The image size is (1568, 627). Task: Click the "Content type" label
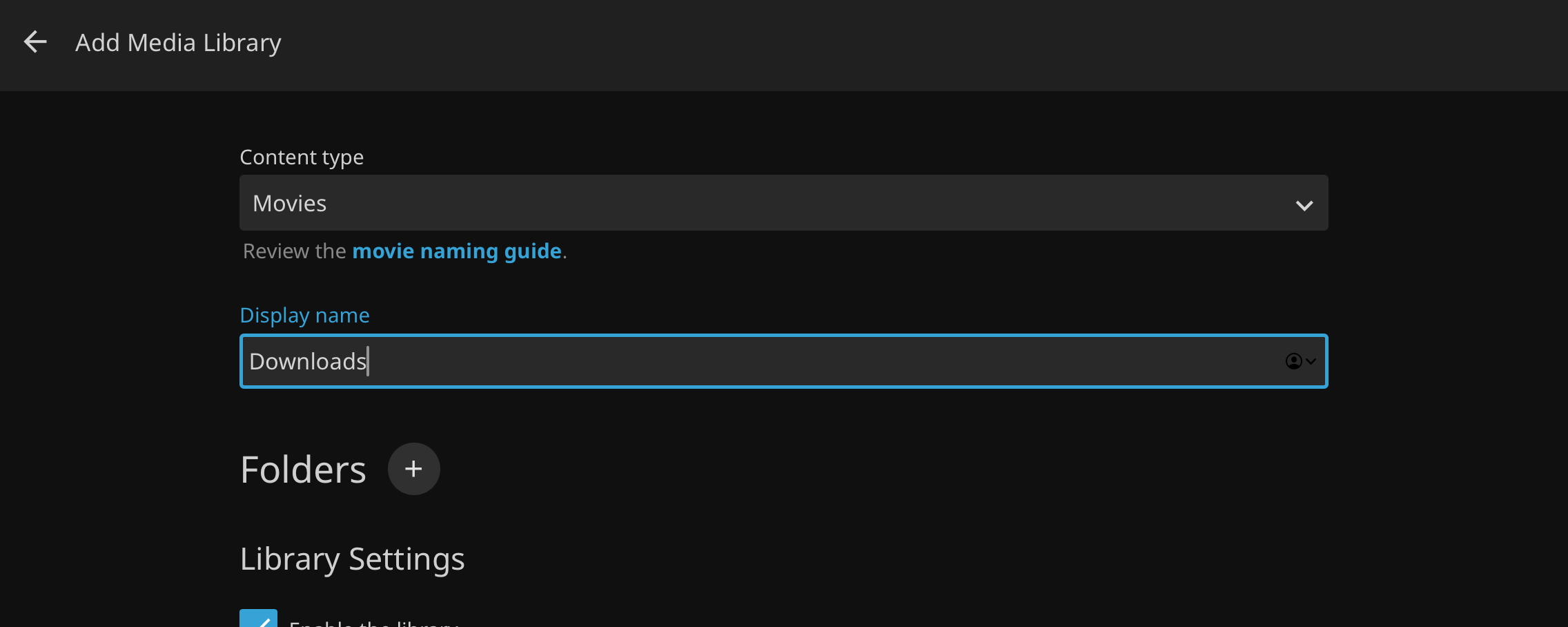(301, 157)
